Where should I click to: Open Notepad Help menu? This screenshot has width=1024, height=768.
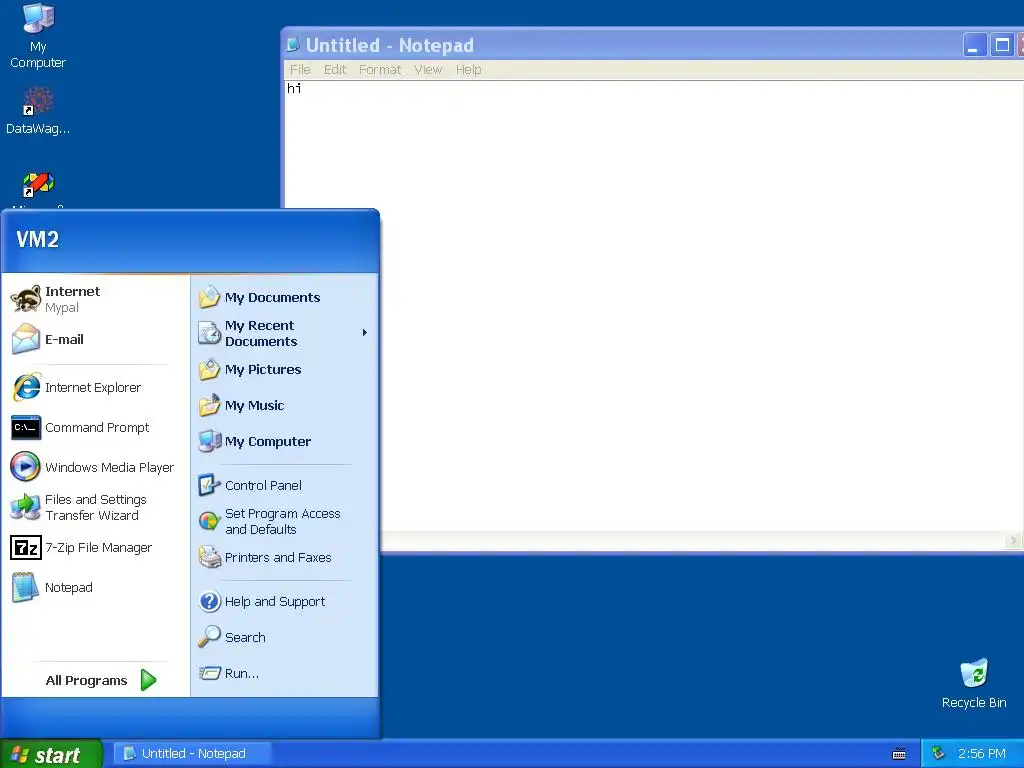click(468, 70)
